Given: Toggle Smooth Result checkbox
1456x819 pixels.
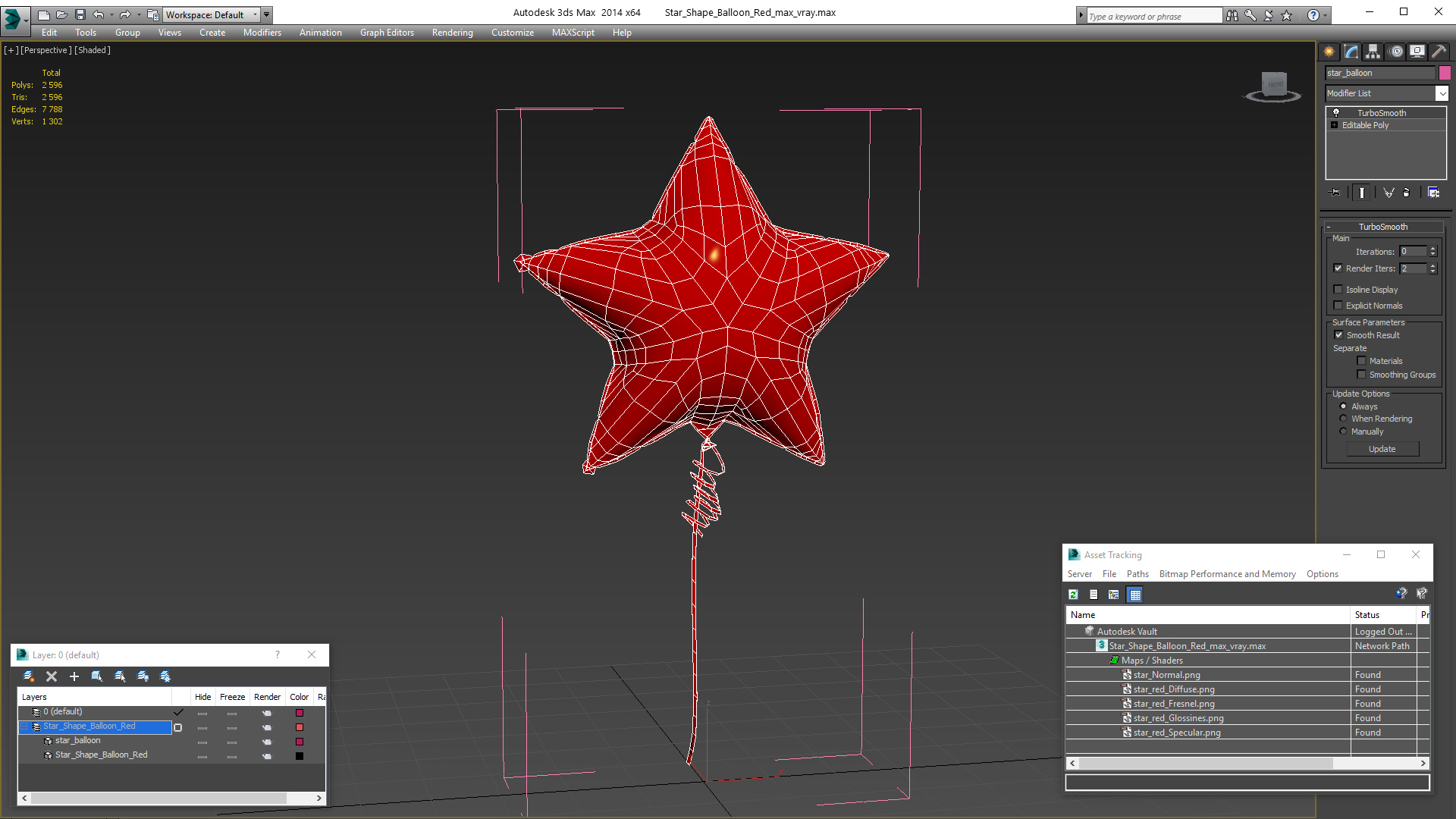Looking at the screenshot, I should pos(1338,334).
